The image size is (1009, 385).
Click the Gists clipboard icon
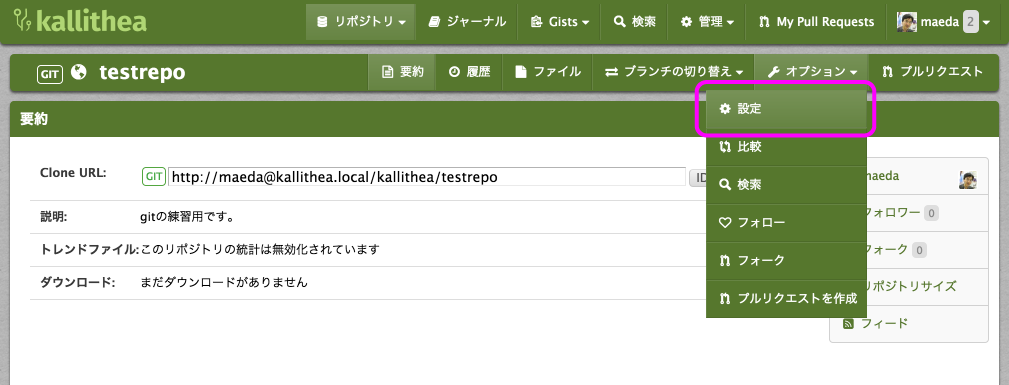[537, 22]
